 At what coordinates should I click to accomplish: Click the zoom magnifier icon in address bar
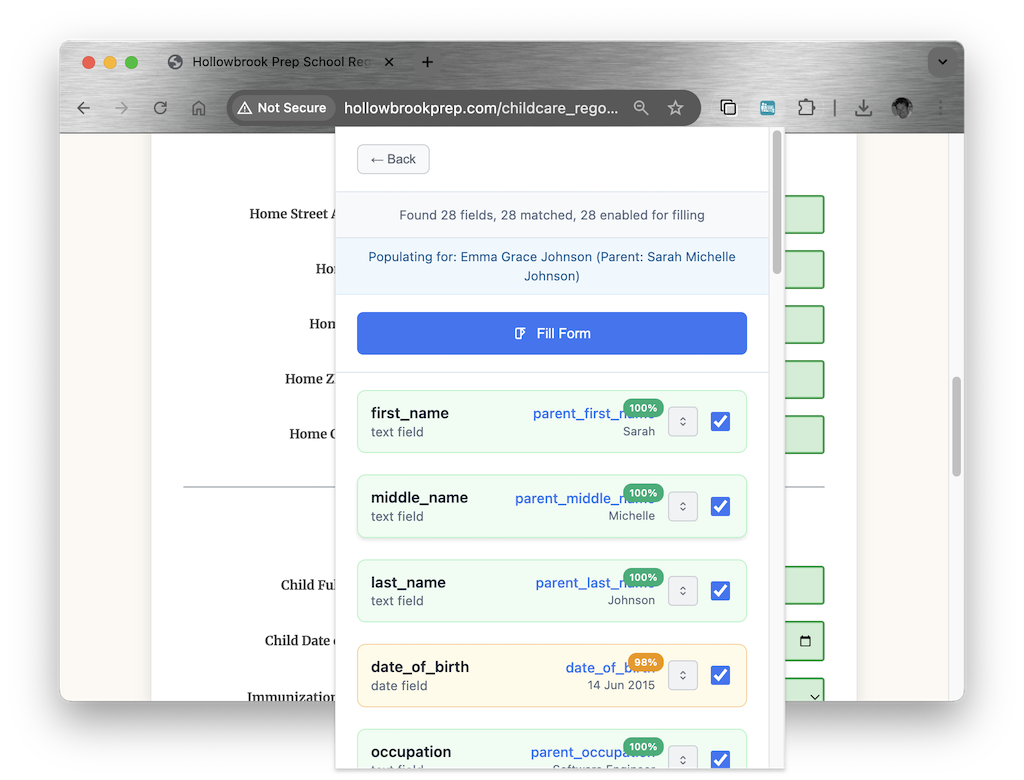(641, 107)
